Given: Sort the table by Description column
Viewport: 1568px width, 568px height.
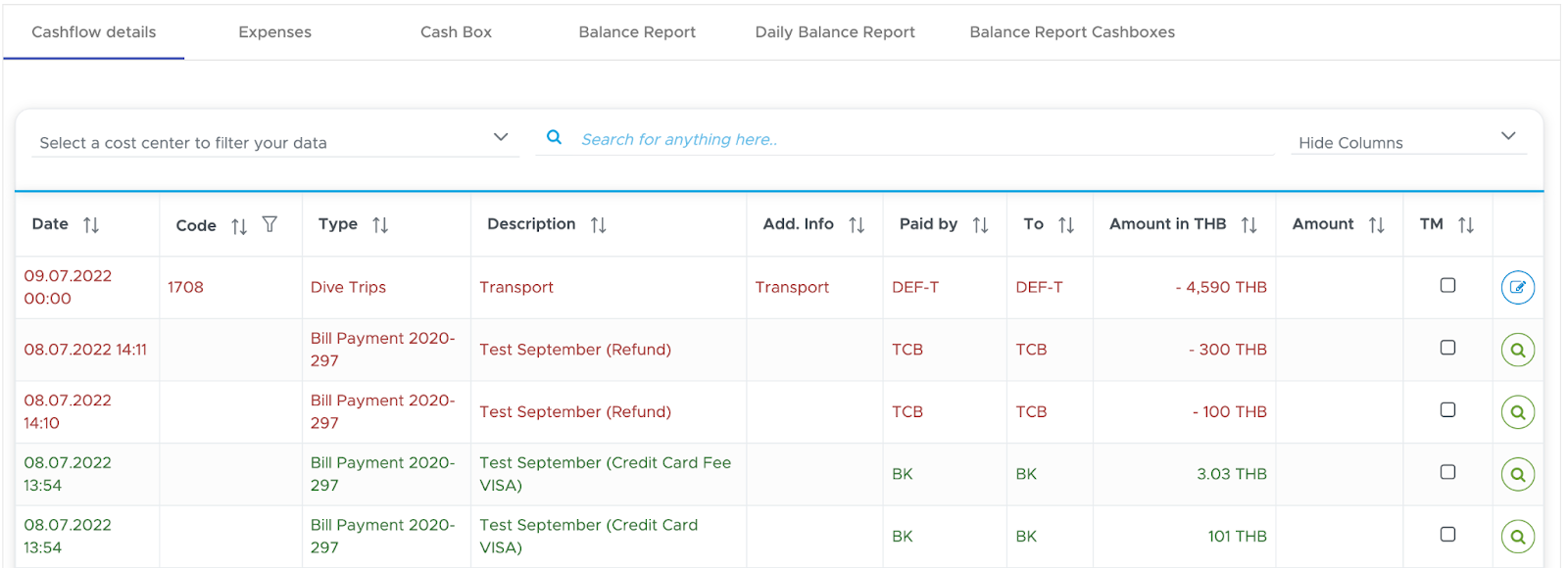Looking at the screenshot, I should point(599,225).
